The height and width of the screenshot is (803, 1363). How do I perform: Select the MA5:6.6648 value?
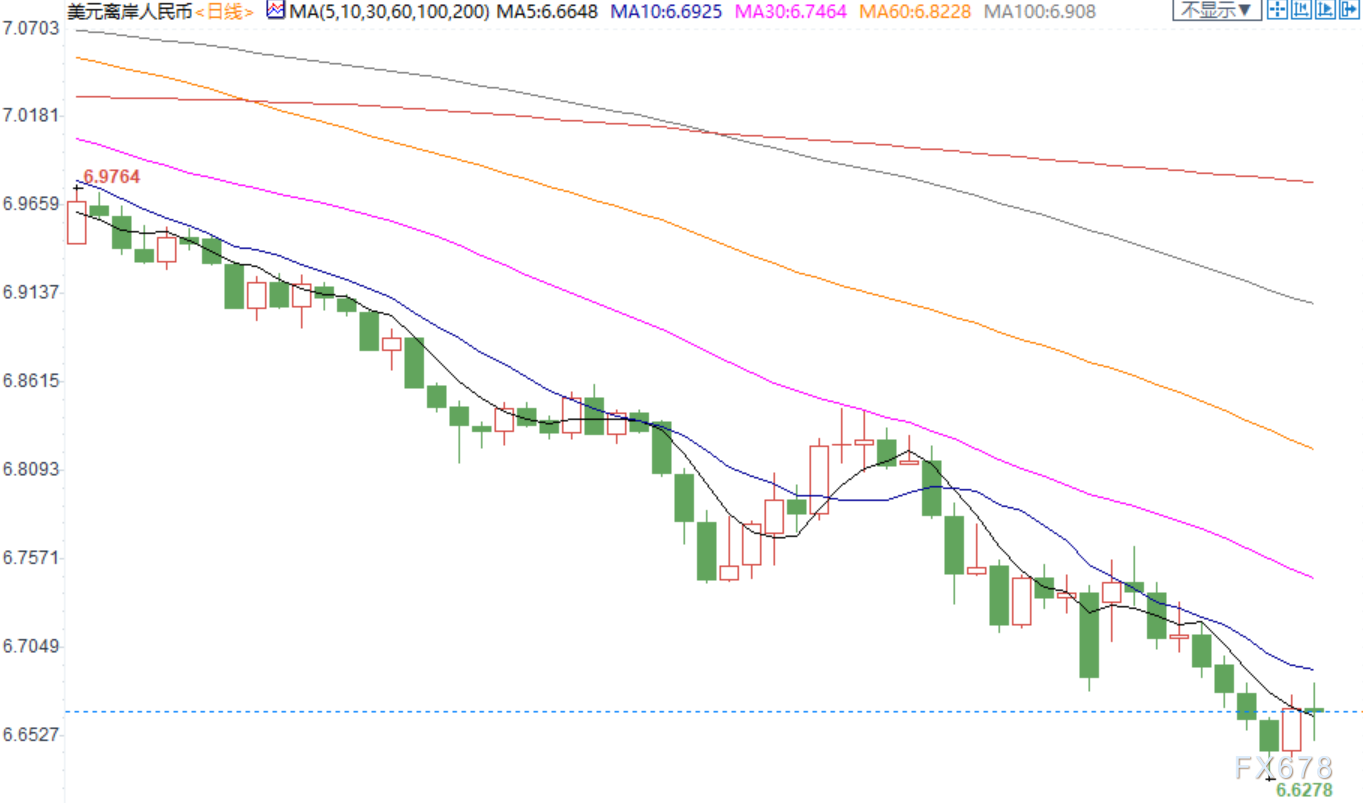tap(548, 12)
